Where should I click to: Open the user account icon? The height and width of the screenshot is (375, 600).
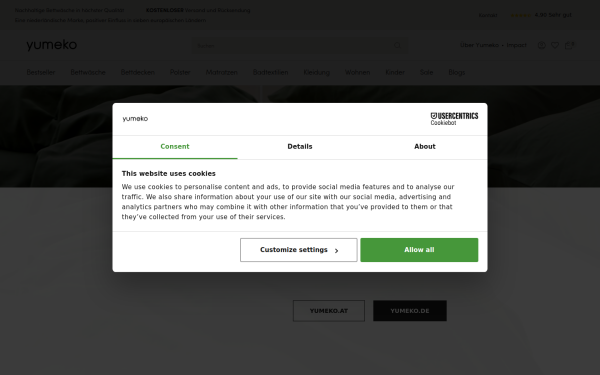(x=541, y=45)
